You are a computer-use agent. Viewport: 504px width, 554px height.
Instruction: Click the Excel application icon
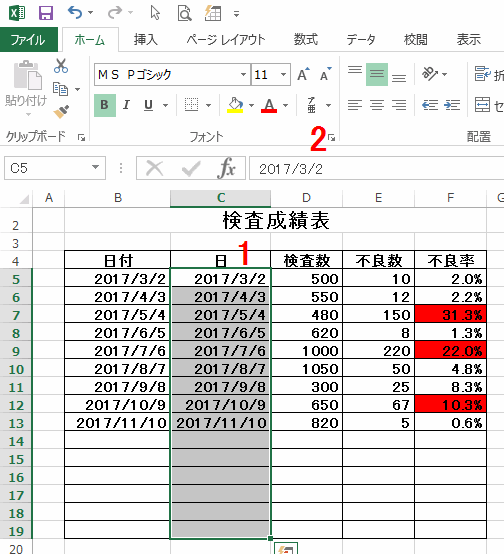click(x=17, y=13)
